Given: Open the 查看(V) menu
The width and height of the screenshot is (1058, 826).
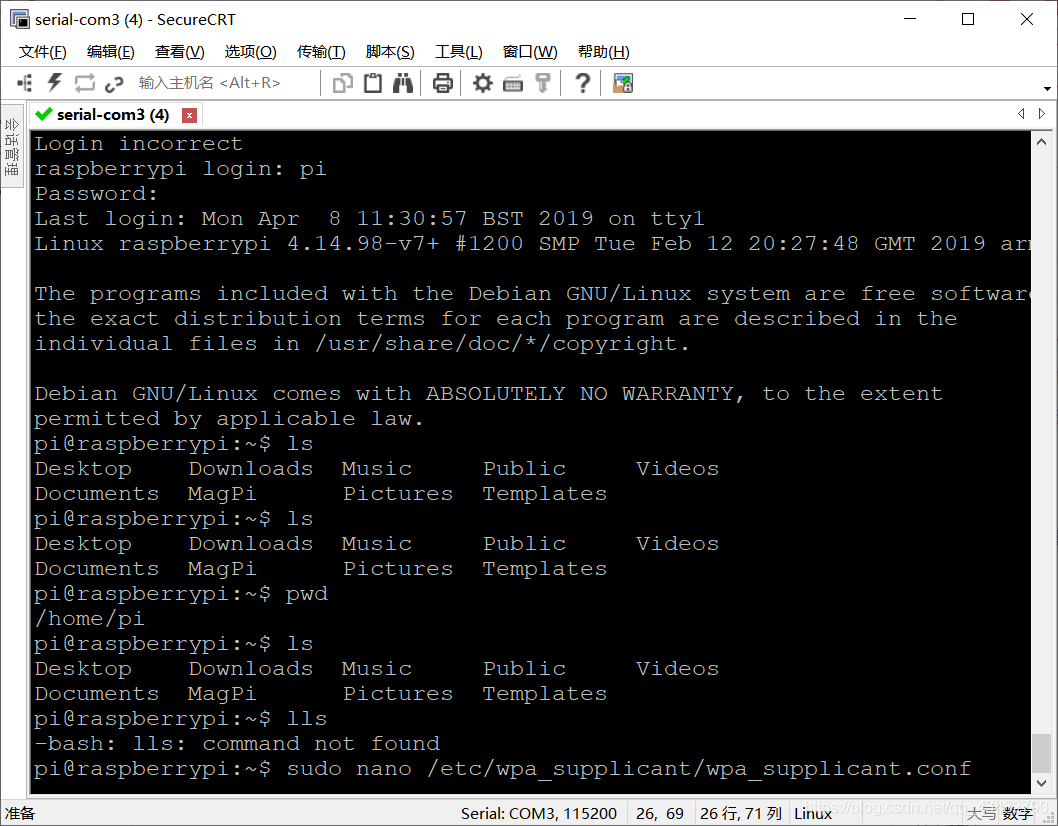Looking at the screenshot, I should 179,52.
